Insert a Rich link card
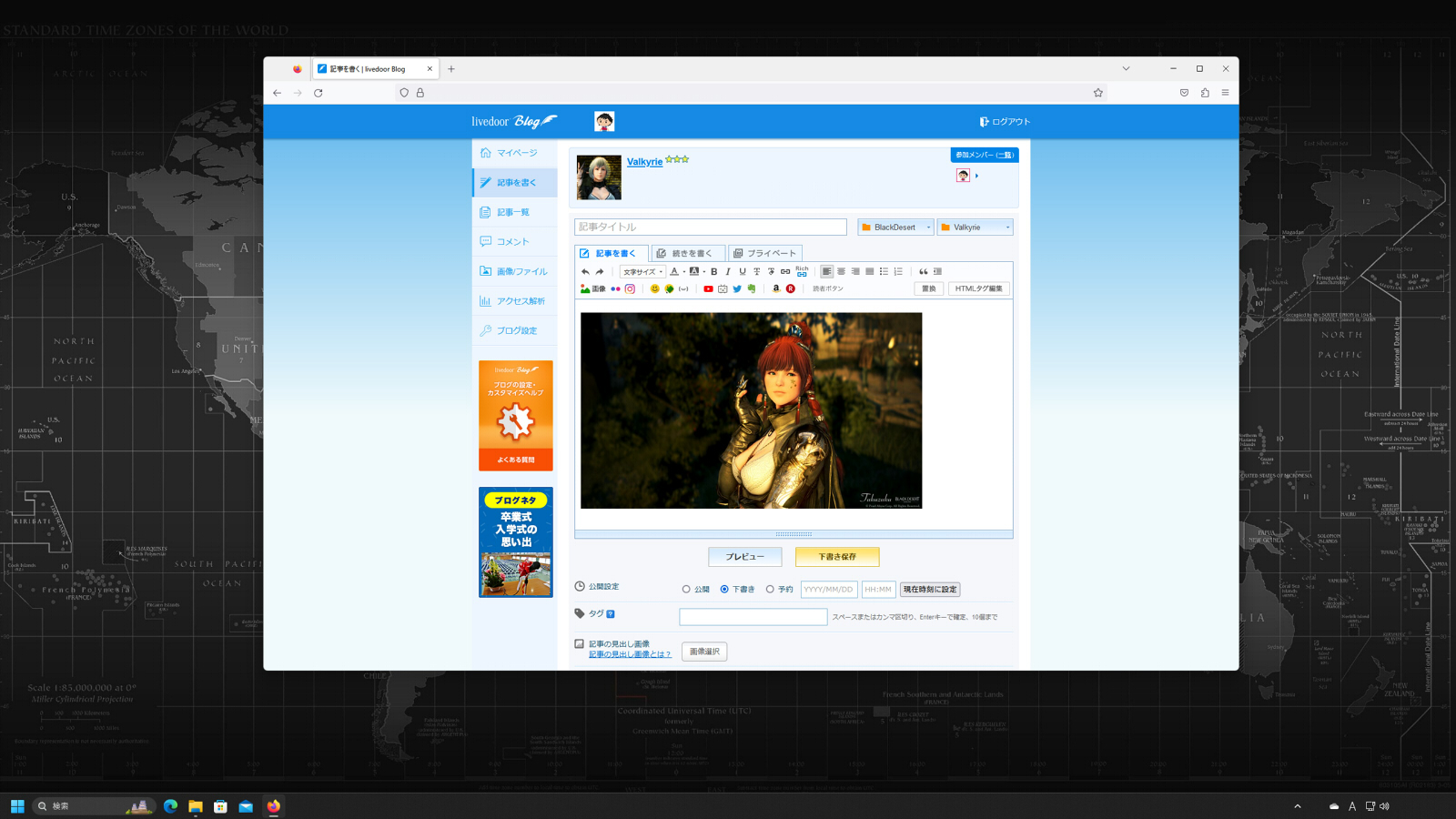 coord(802,271)
